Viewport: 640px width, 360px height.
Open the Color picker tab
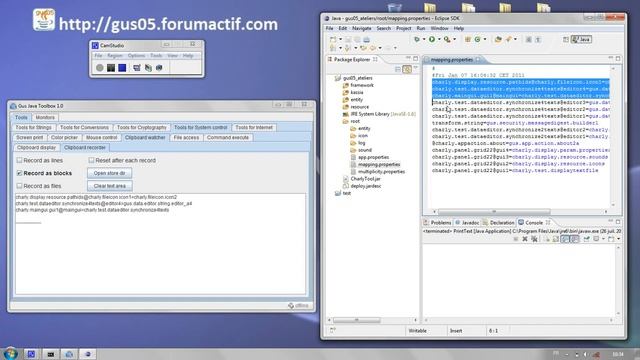pos(64,138)
